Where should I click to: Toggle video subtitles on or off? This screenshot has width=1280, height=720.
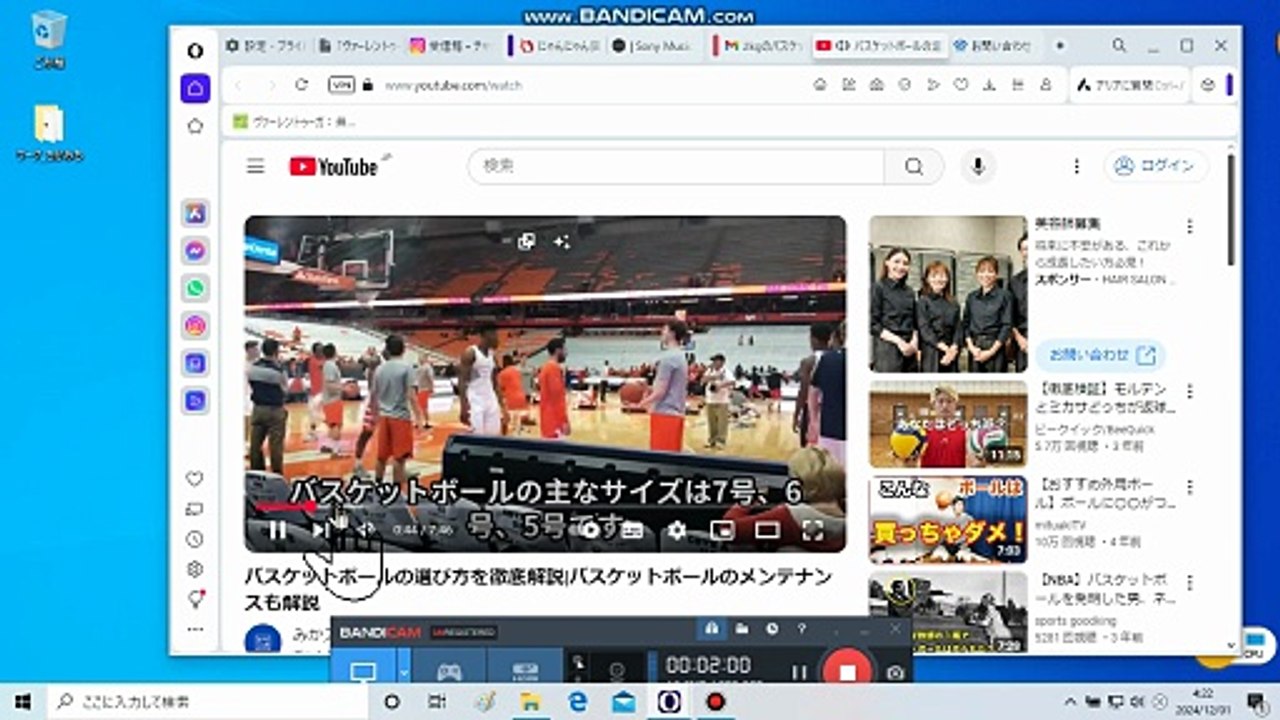pos(632,530)
